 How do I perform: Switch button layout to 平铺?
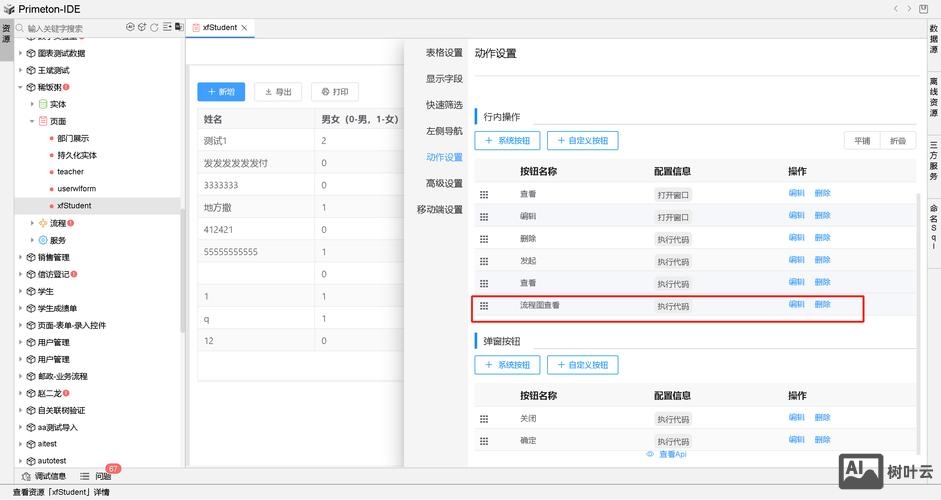pyautogui.click(x=862, y=140)
